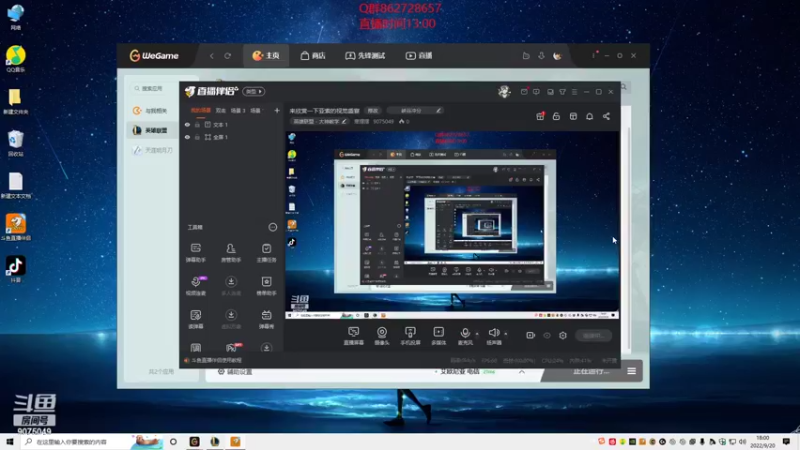Image resolution: width=800 pixels, height=450 pixels.
Task: Open the gift box icon
Action: [x=540, y=116]
